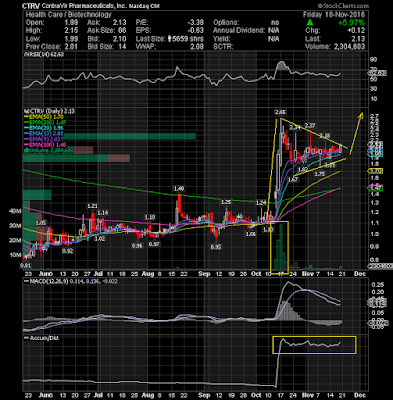393x400 pixels.
Task: Click the 0.81 starting low label
Action: pyautogui.click(x=25, y=266)
